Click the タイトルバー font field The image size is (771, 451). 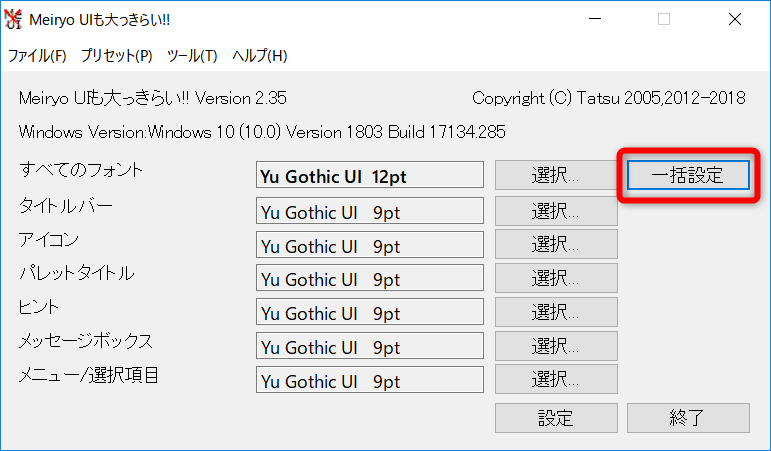pos(369,211)
